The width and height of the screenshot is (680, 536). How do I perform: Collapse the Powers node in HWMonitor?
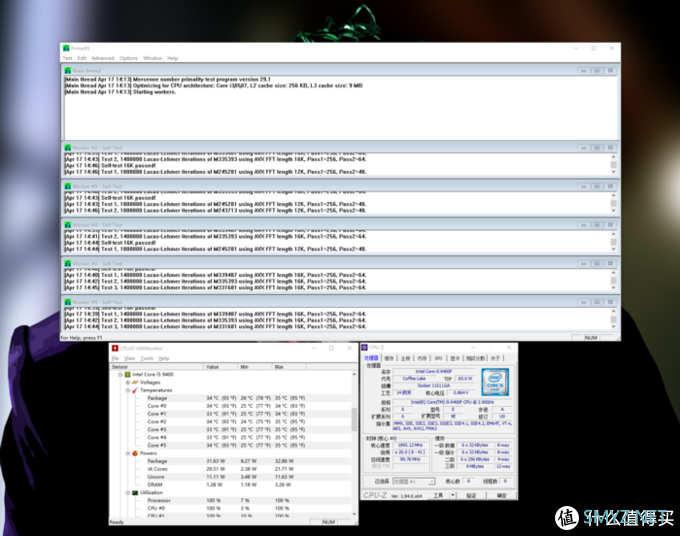tap(128, 453)
